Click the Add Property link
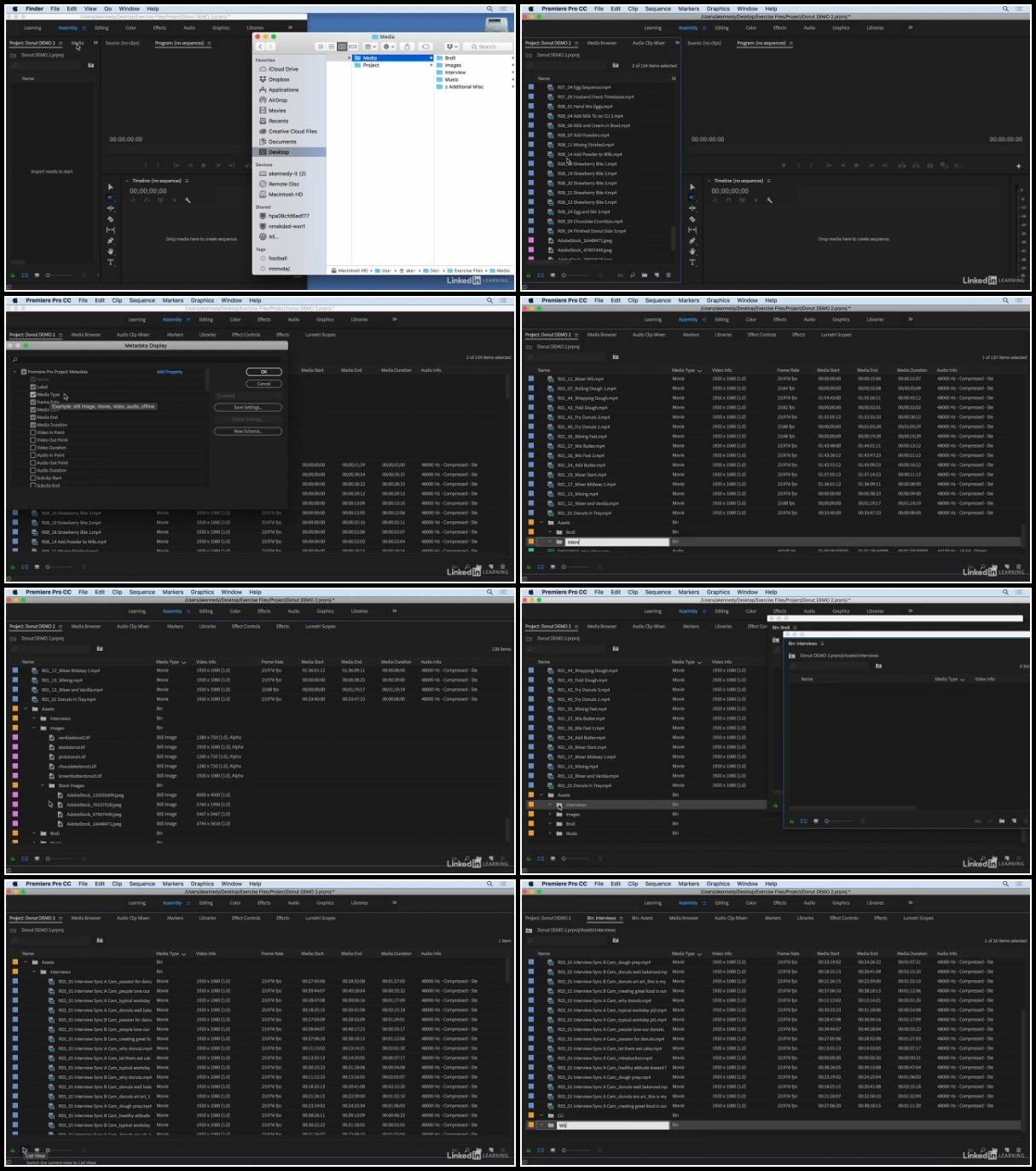Screen dimensions: 1036x1171 pyautogui.click(x=170, y=372)
